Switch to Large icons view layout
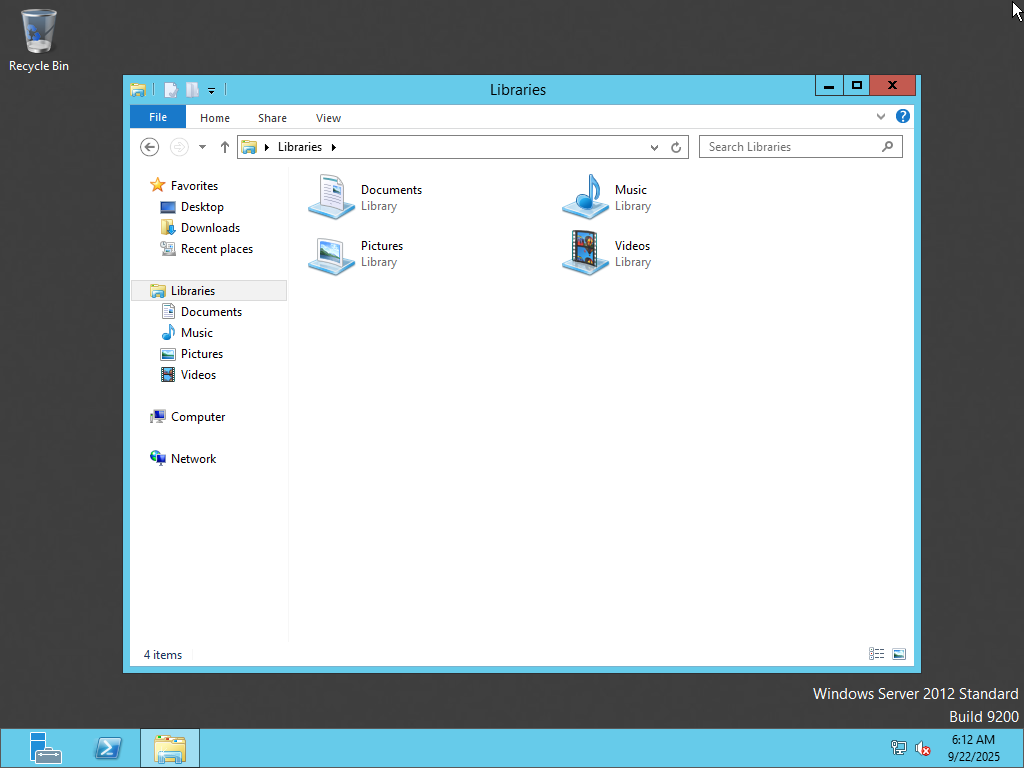This screenshot has height=768, width=1024. 899,654
